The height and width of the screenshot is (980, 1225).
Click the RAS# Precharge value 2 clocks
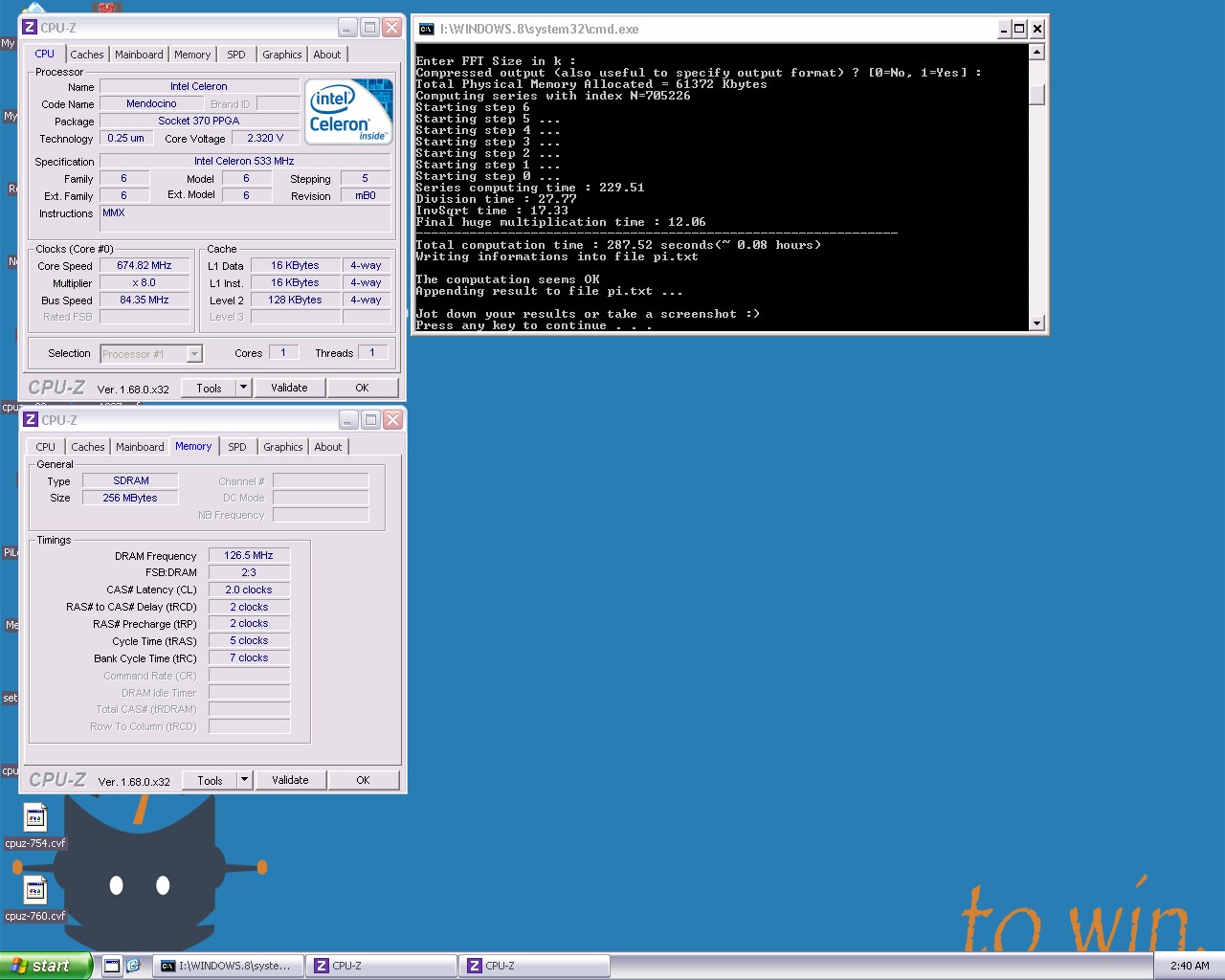[x=249, y=624]
